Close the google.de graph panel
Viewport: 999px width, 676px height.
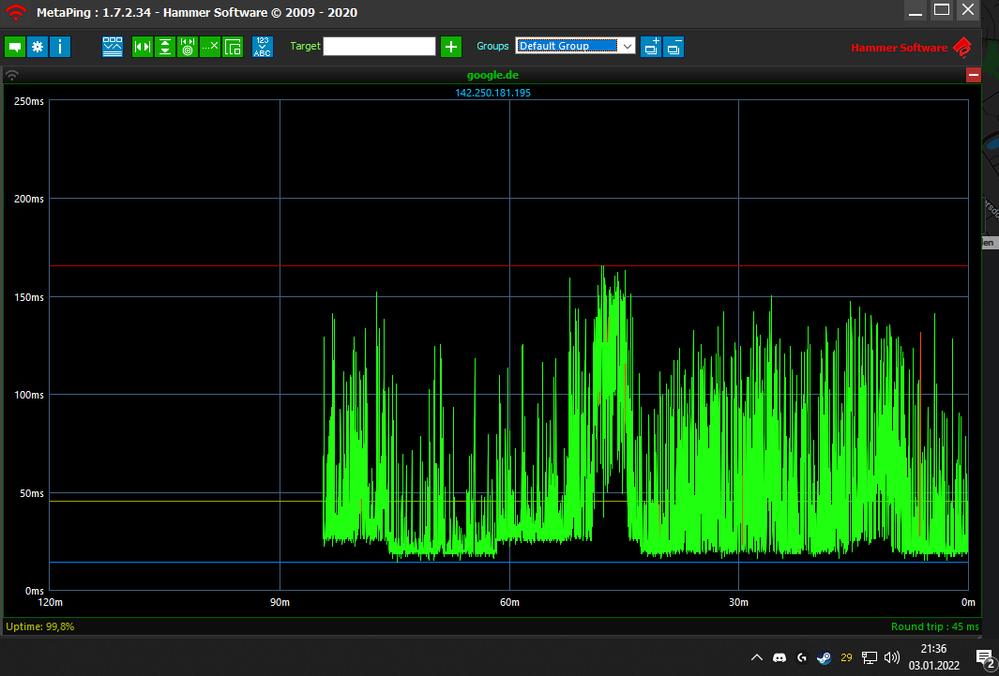[973, 76]
